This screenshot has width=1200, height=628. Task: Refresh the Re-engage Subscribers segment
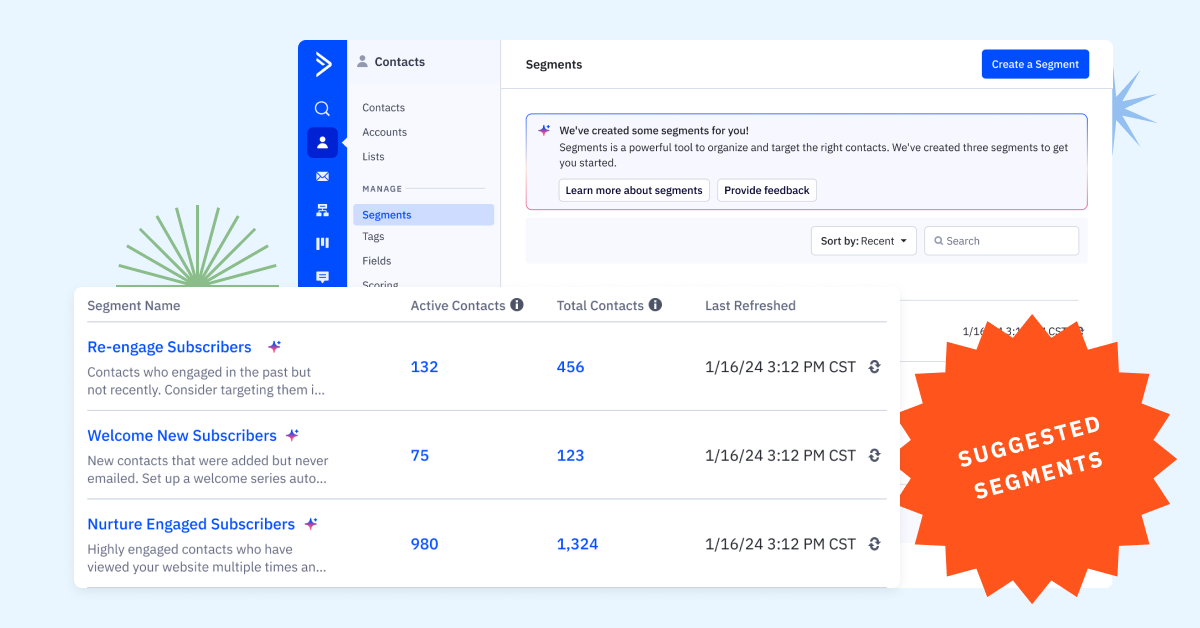pyautogui.click(x=874, y=367)
